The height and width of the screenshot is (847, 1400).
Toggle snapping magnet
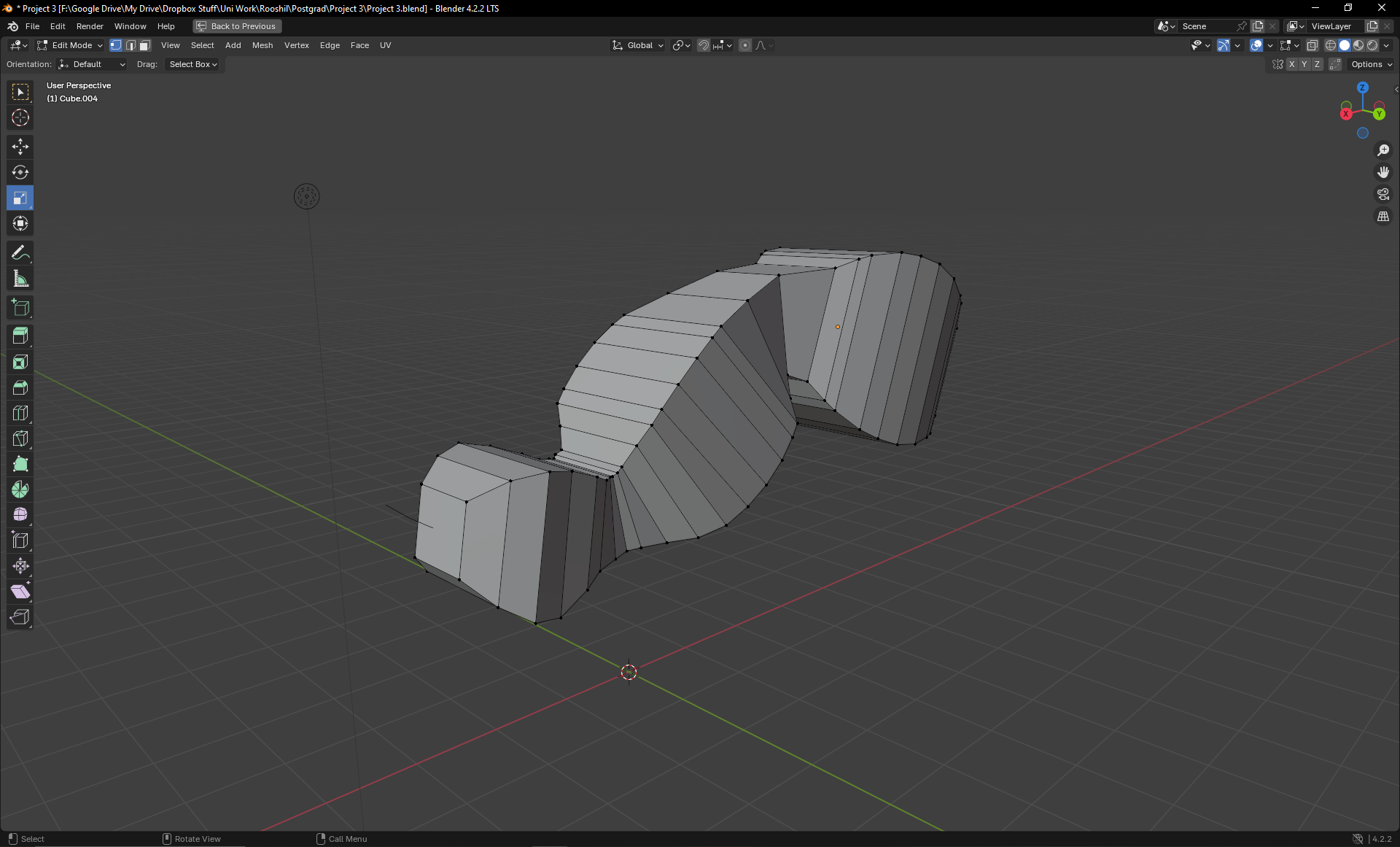click(703, 45)
